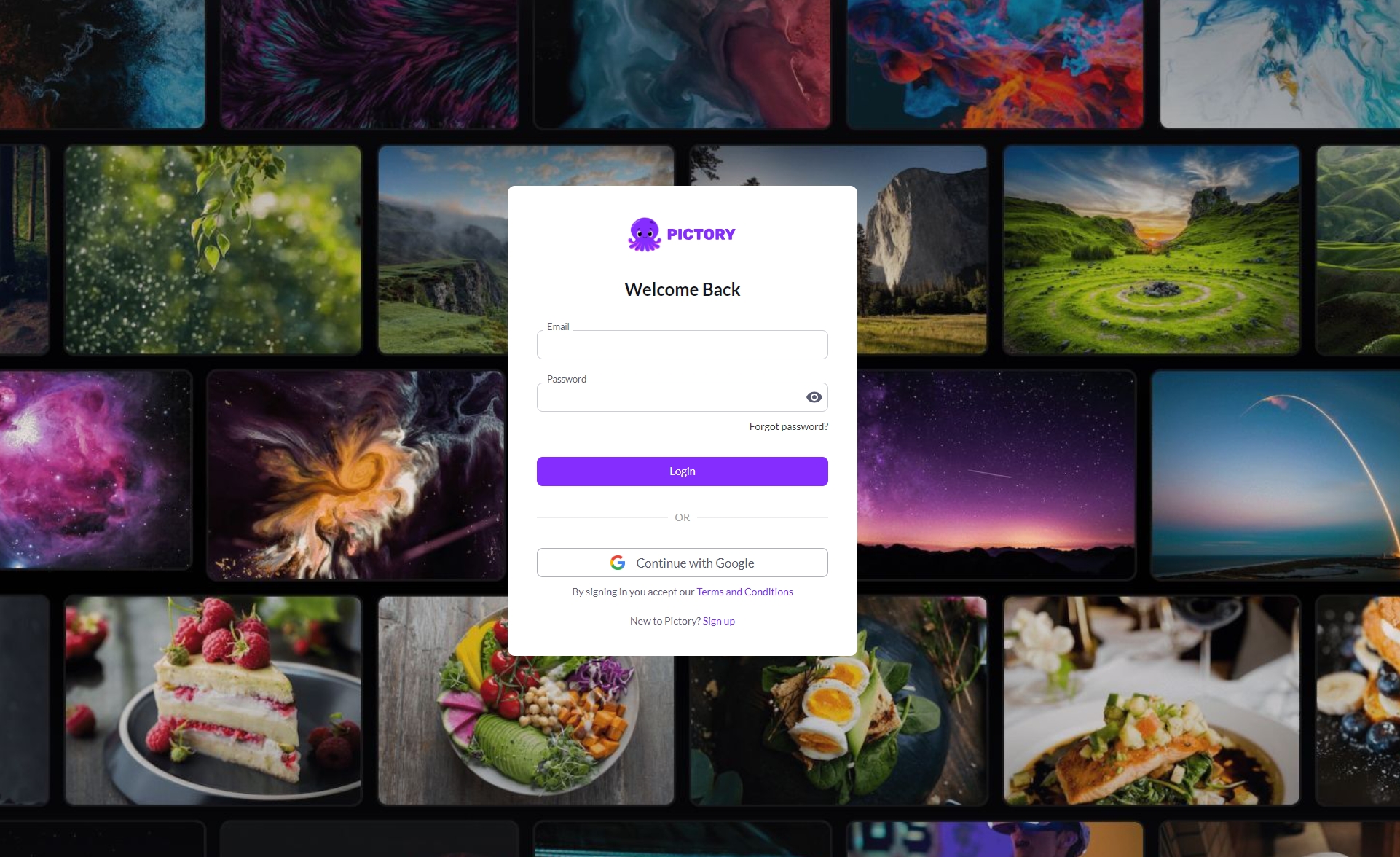Select the Email input field
1400x857 pixels.
point(682,344)
